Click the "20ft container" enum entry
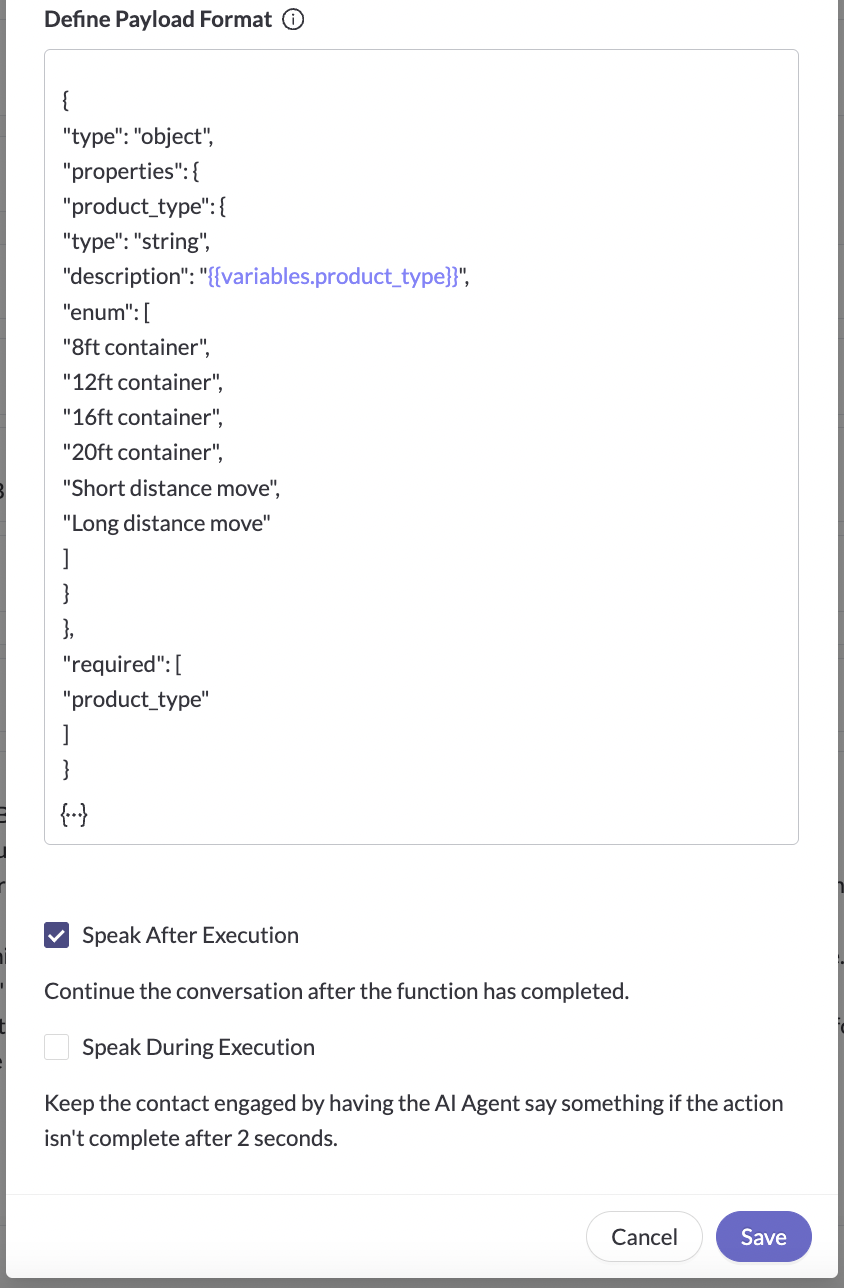844x1288 pixels. coord(142,452)
